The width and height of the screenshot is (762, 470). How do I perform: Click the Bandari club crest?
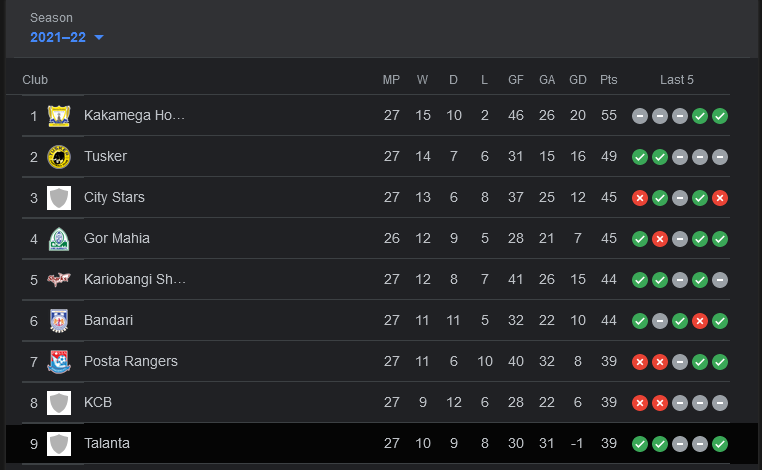pos(59,321)
